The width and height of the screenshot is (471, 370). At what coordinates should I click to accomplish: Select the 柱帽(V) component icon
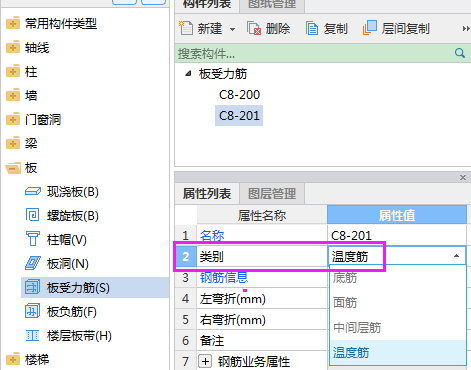33,239
